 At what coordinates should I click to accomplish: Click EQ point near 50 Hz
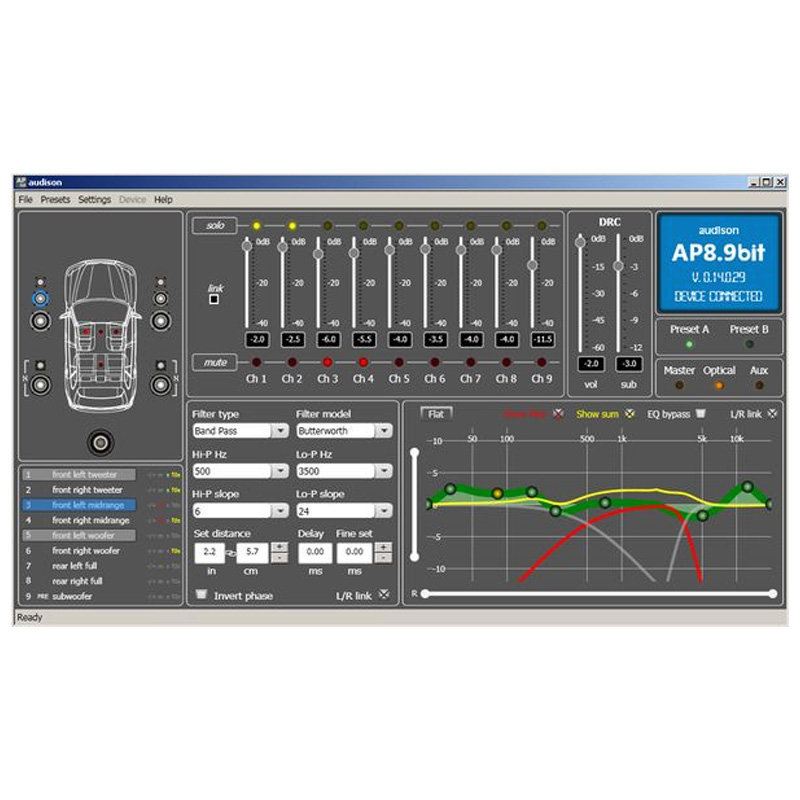point(450,489)
